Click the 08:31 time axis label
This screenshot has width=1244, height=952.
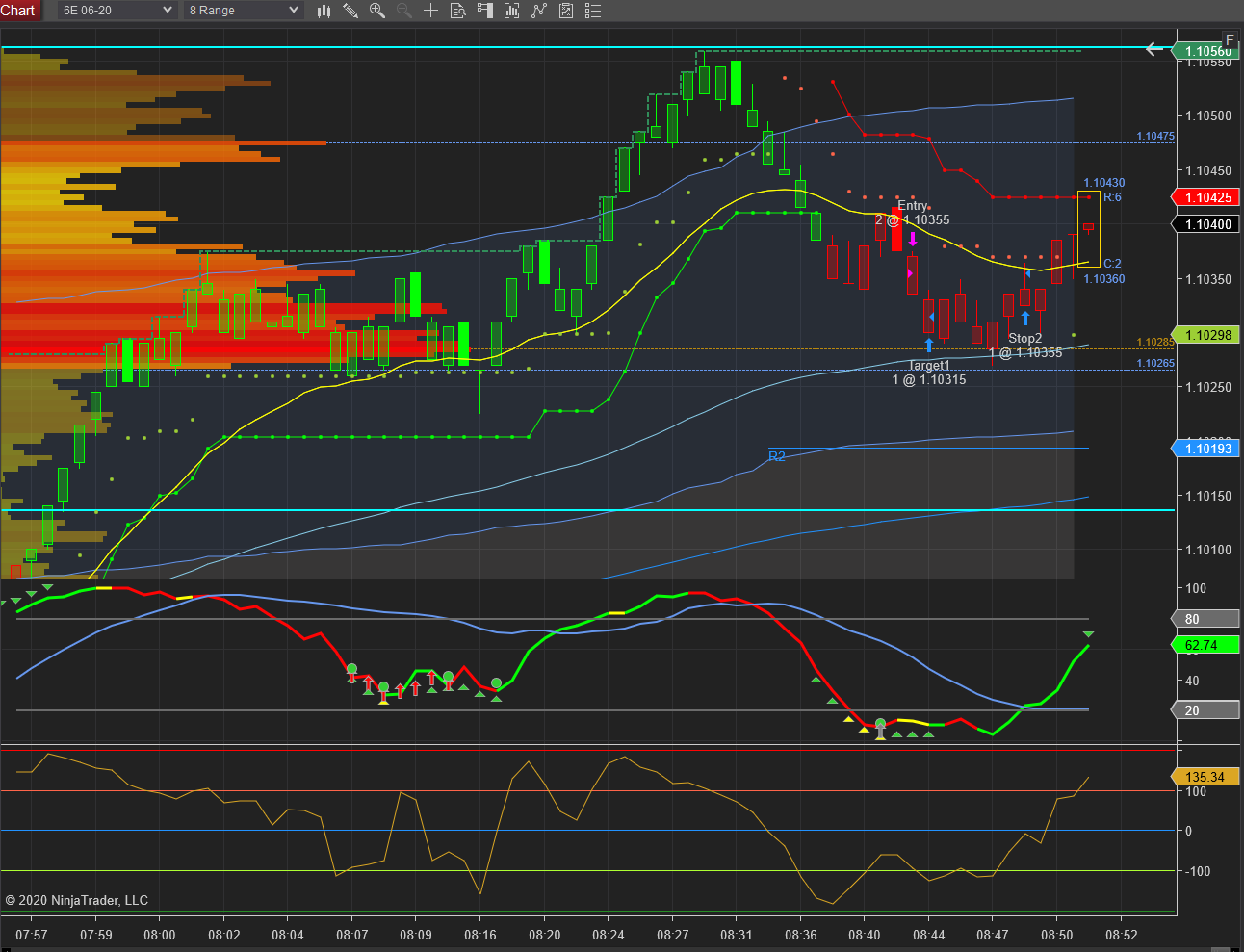(737, 935)
